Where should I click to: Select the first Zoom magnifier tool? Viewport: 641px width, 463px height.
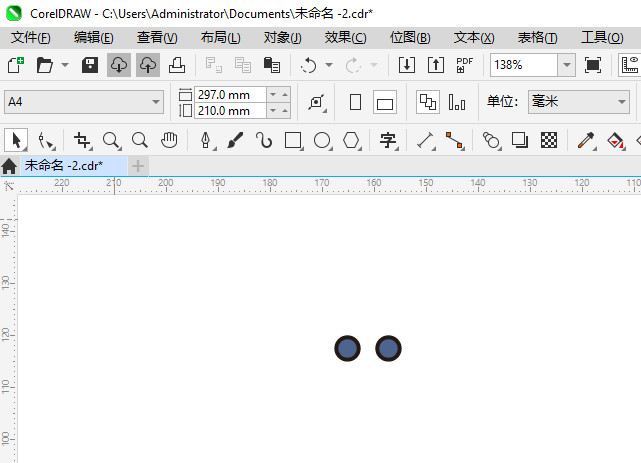point(111,141)
